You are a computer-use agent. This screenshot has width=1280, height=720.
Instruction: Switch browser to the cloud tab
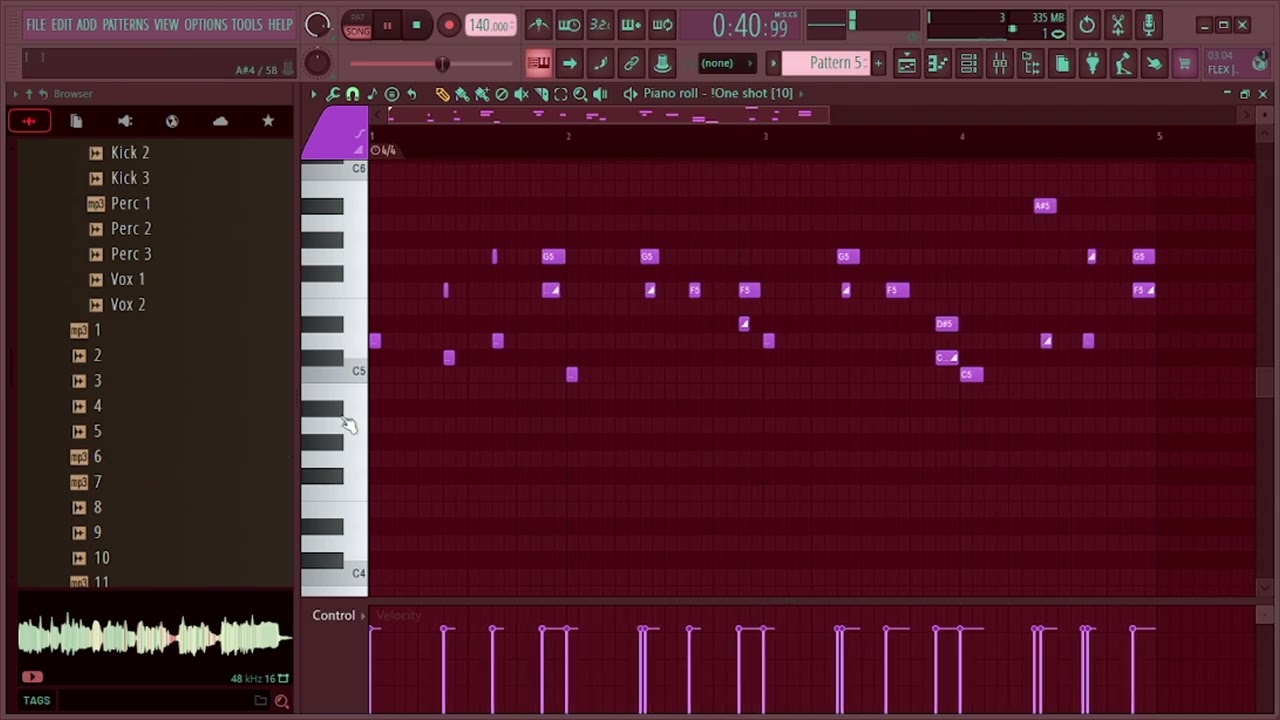(x=220, y=121)
